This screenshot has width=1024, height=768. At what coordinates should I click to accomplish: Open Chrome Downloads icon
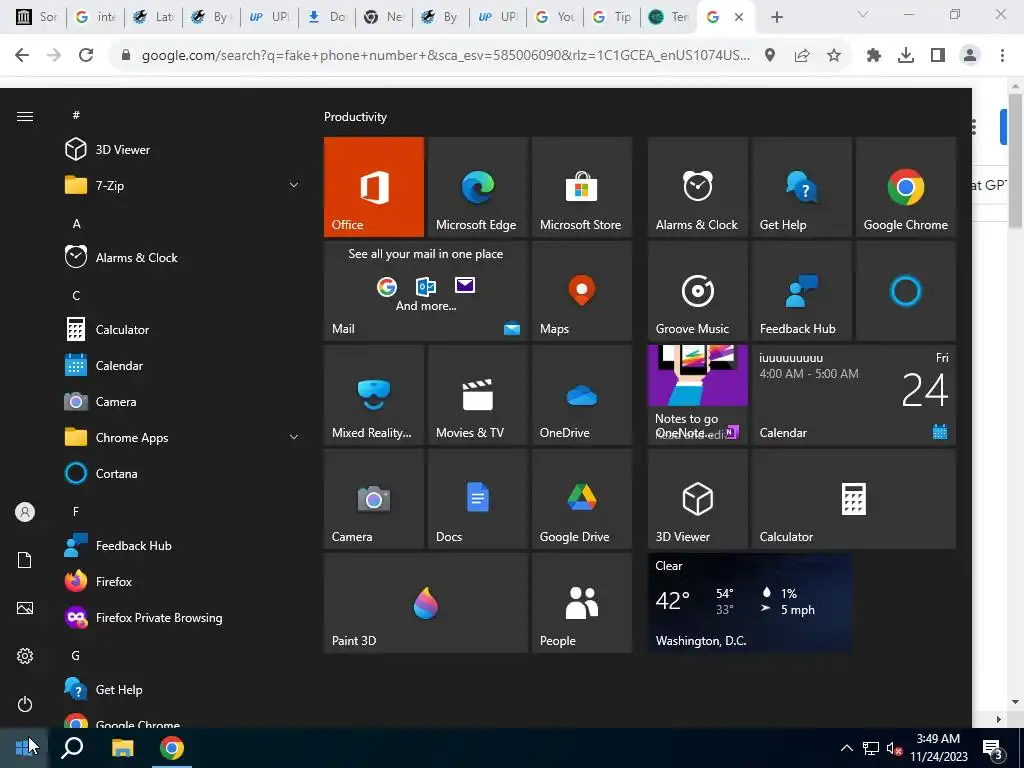[906, 56]
